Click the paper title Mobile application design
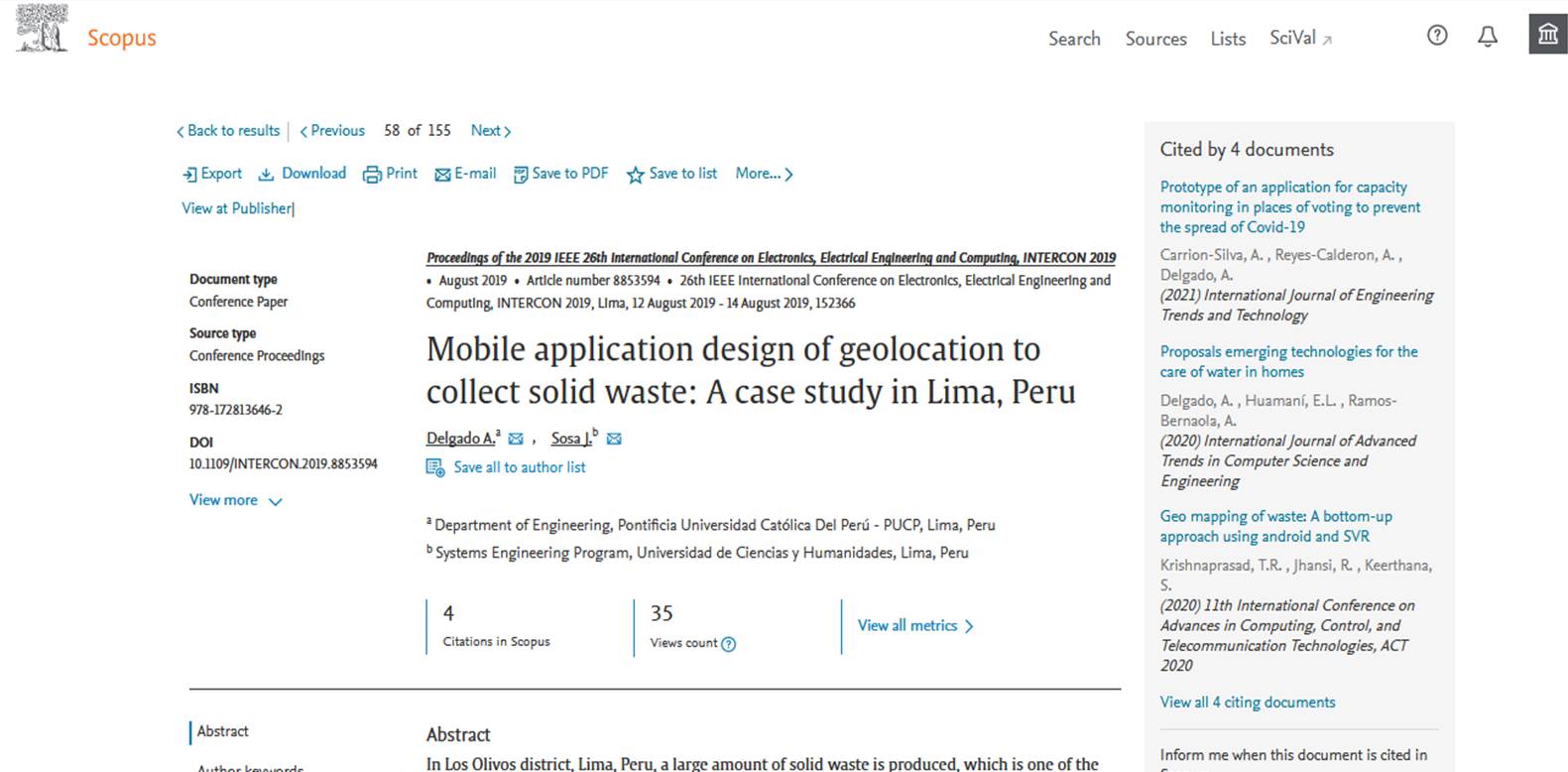1568x772 pixels. (751, 371)
